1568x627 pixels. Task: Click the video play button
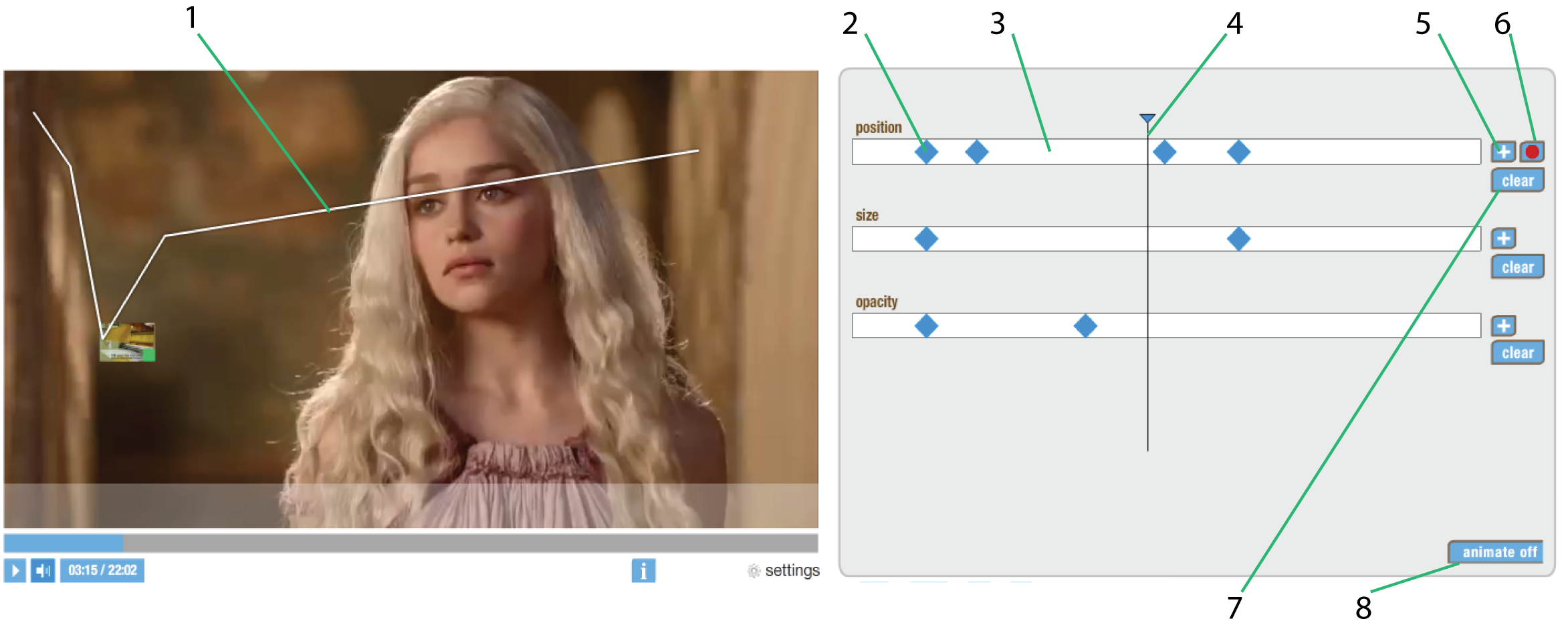pos(15,570)
